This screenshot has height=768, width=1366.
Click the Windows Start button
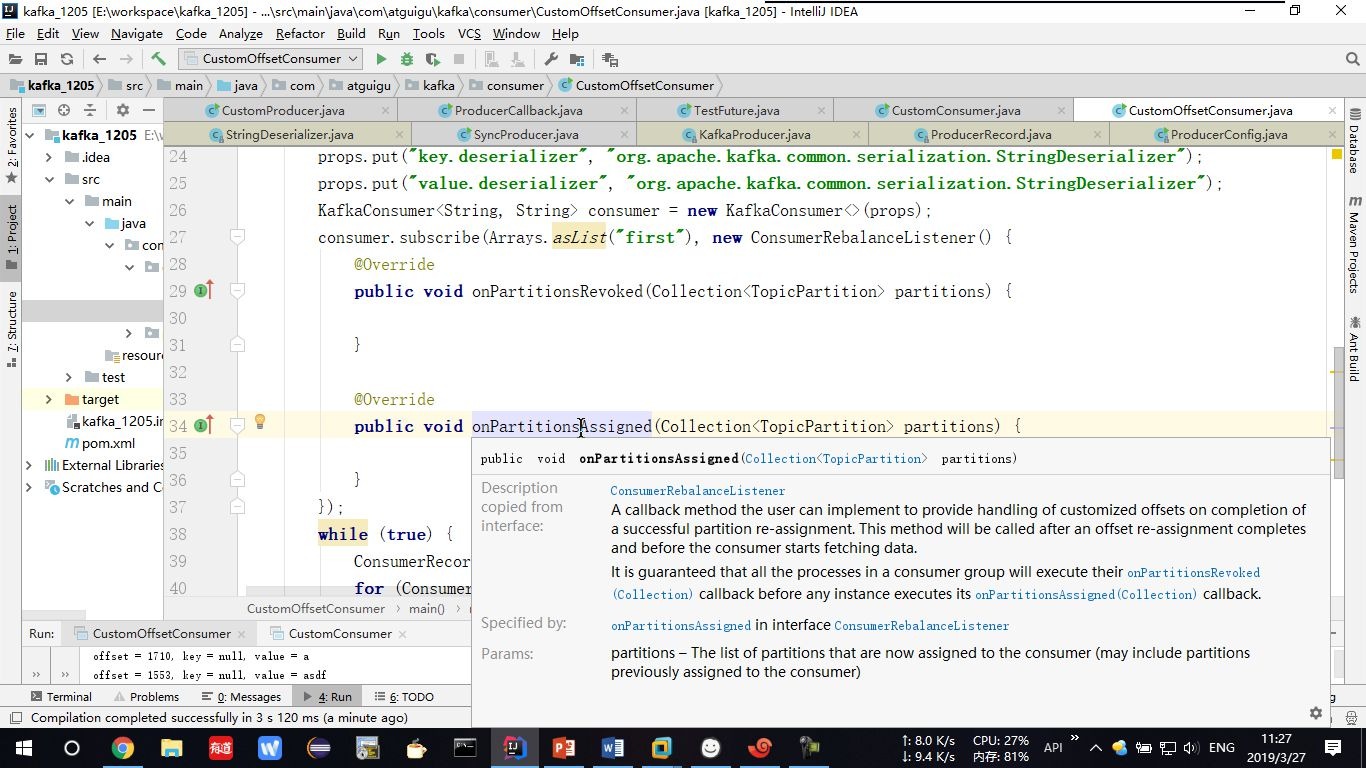pyautogui.click(x=24, y=748)
